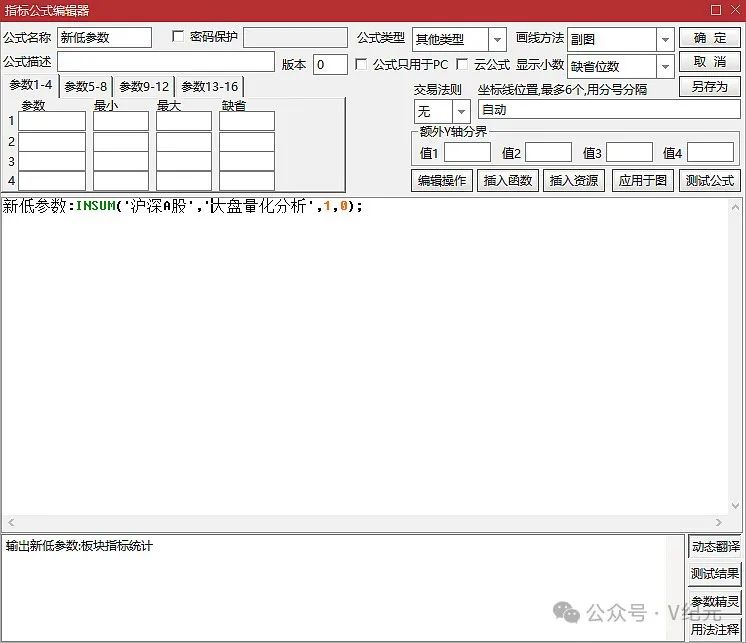Click 输出新低参数:板块指标统计 message text
The width and height of the screenshot is (746, 643).
pos(79,546)
